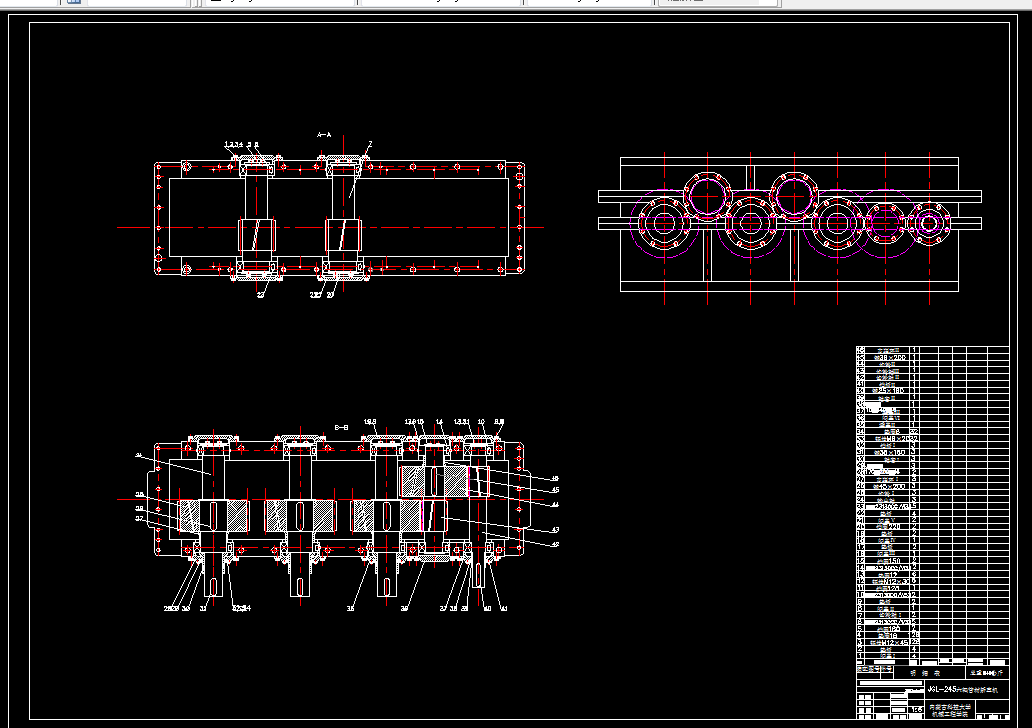
Task: Click the M12×45 bolt row in parts list
Action: click(x=889, y=642)
